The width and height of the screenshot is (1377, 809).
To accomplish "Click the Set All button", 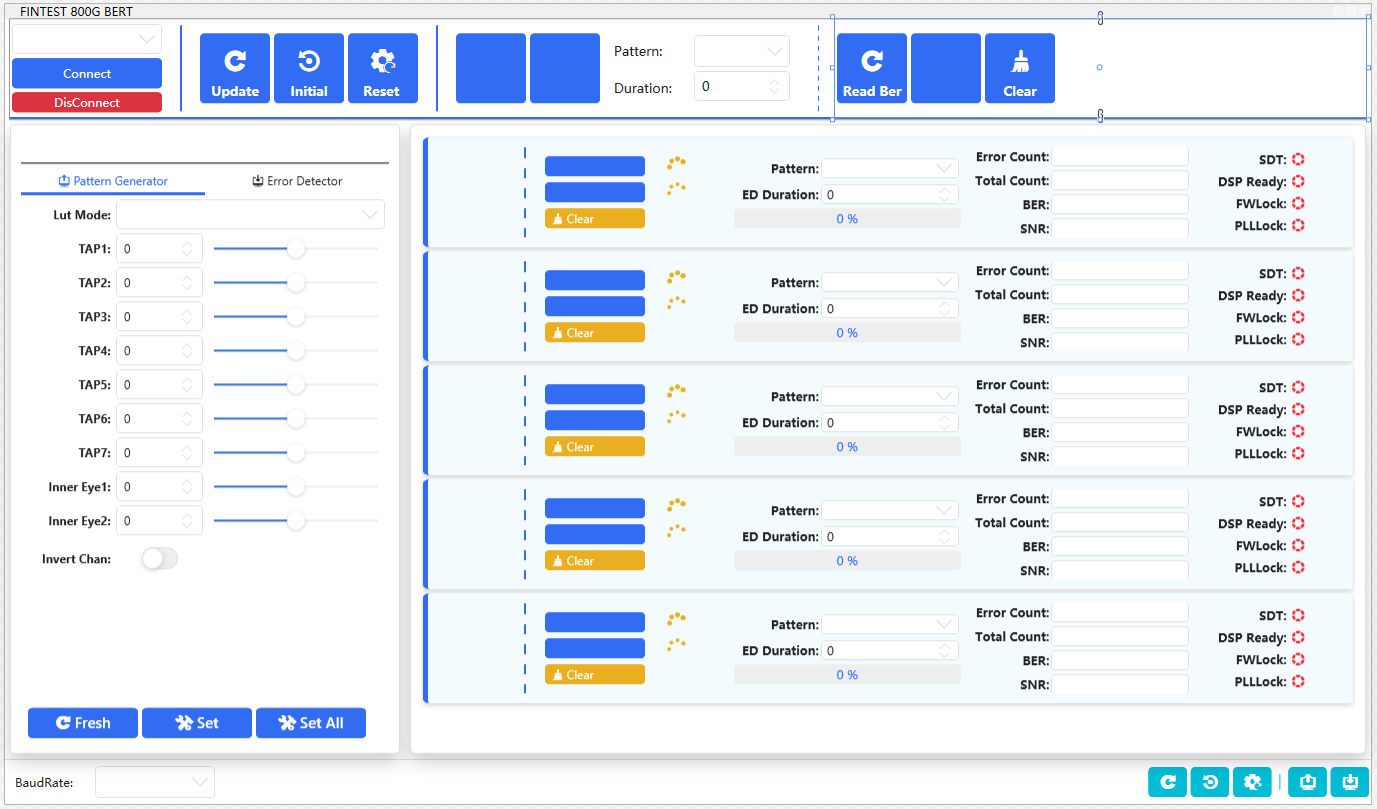I will tap(310, 722).
